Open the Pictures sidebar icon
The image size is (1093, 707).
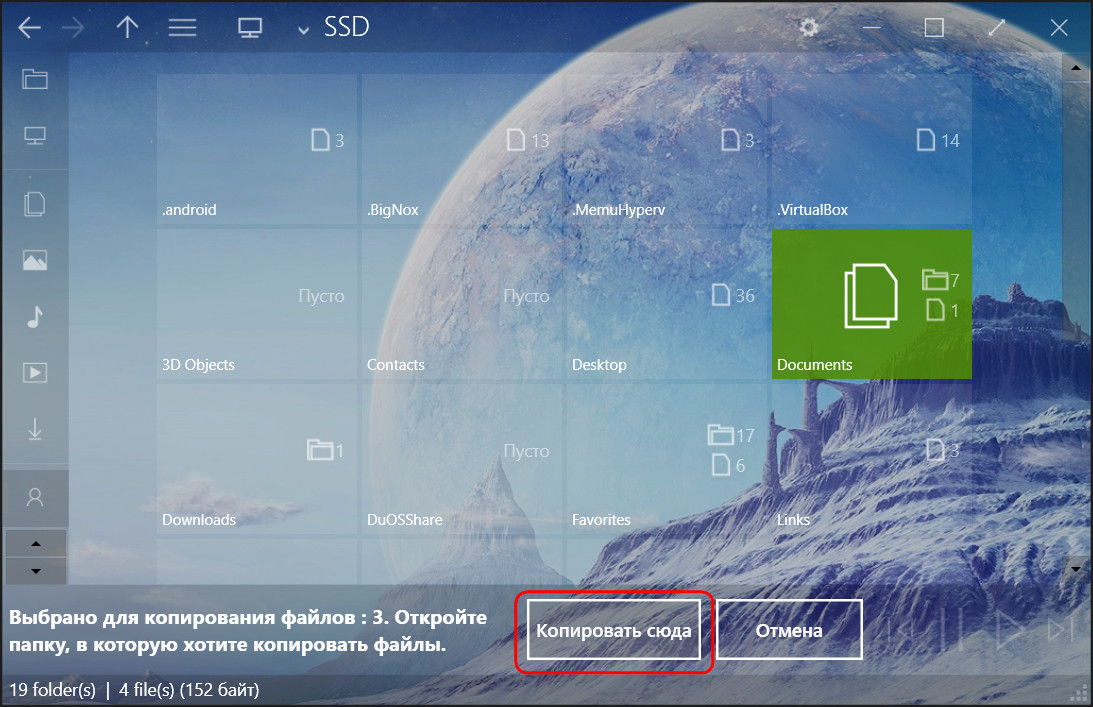[x=35, y=260]
